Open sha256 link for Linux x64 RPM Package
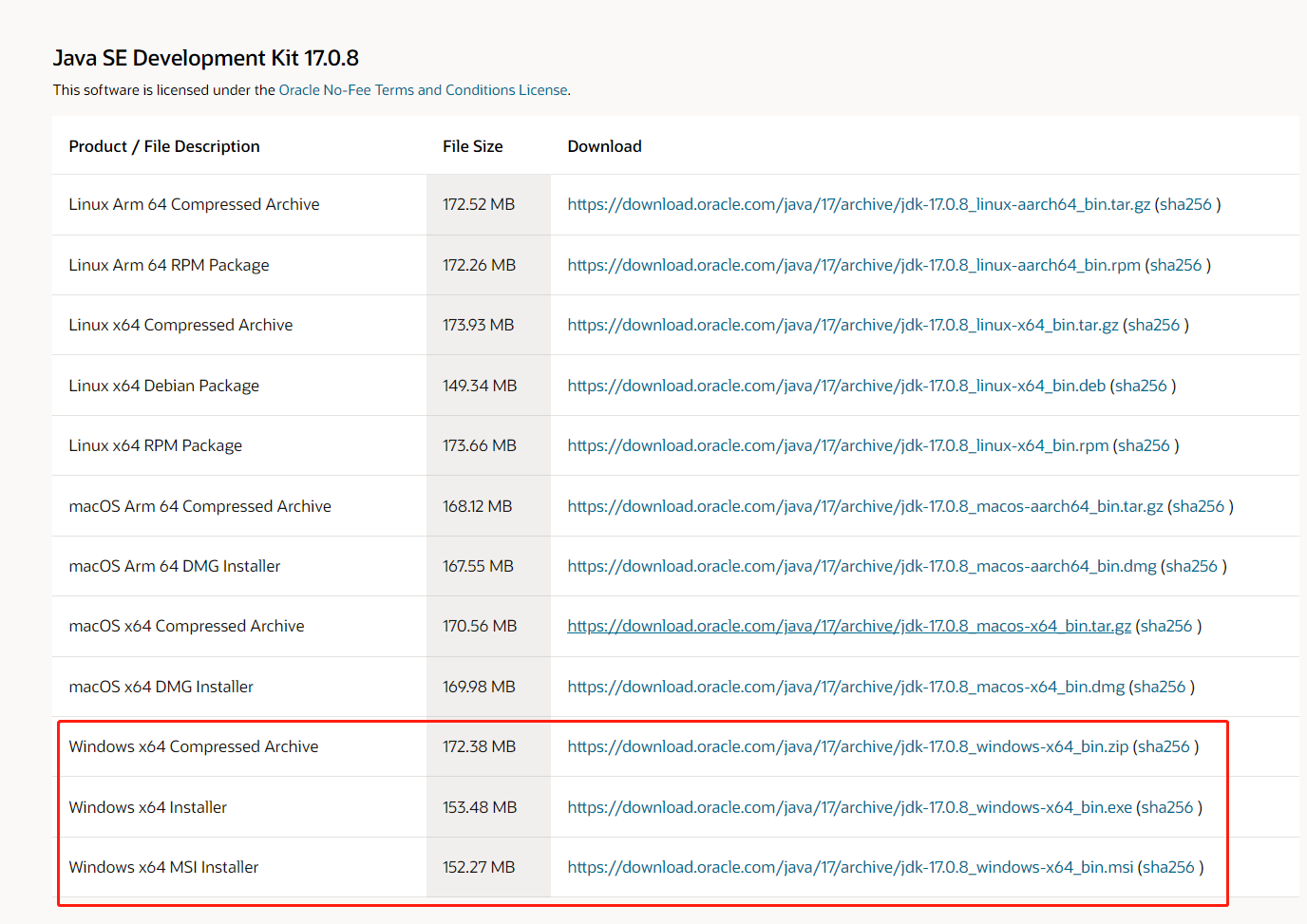 coord(1144,445)
